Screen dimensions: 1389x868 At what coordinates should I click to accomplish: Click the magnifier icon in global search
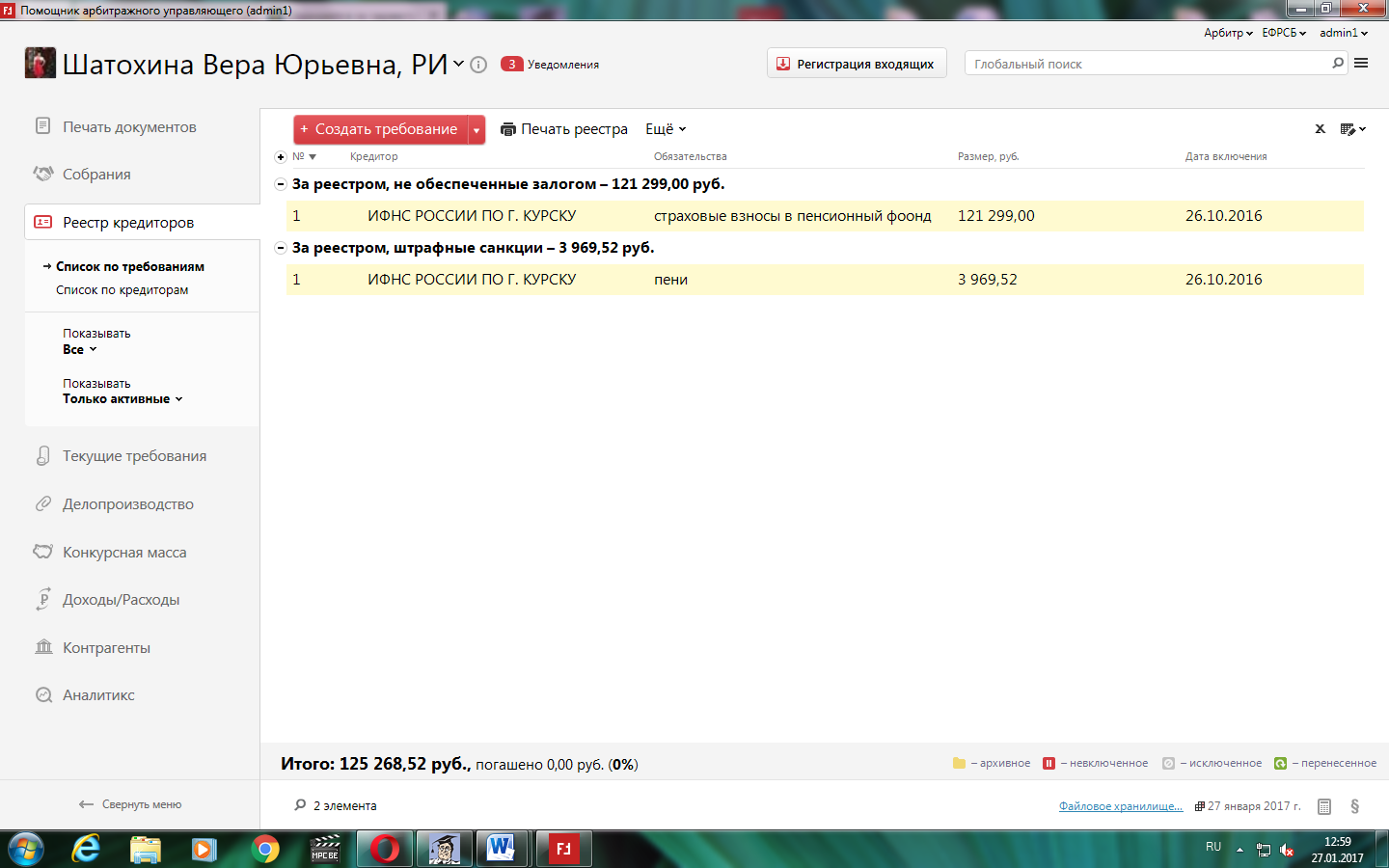click(x=1337, y=64)
